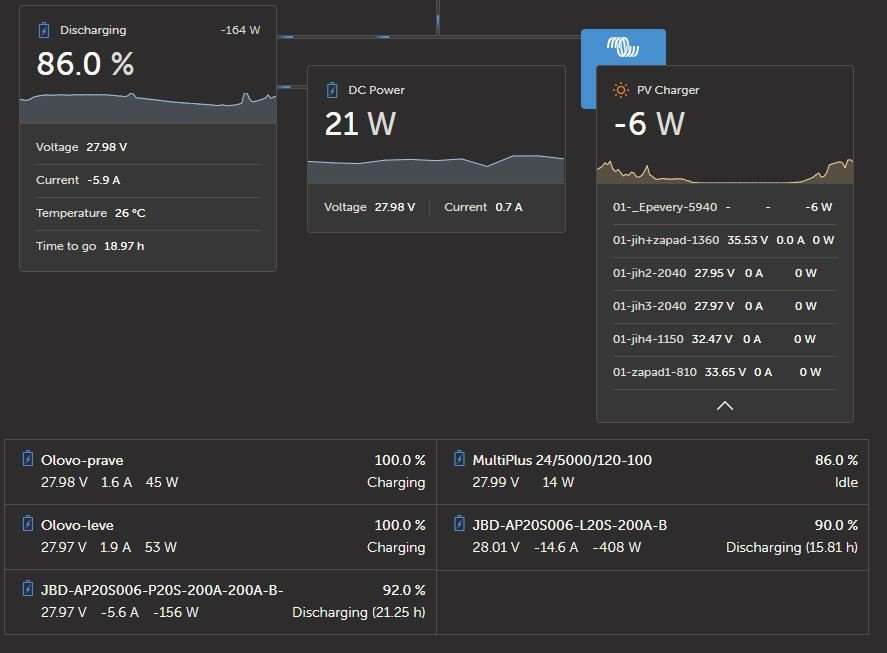Click the 53 W value of Olovo-leve
This screenshot has width=887, height=653.
[161, 547]
